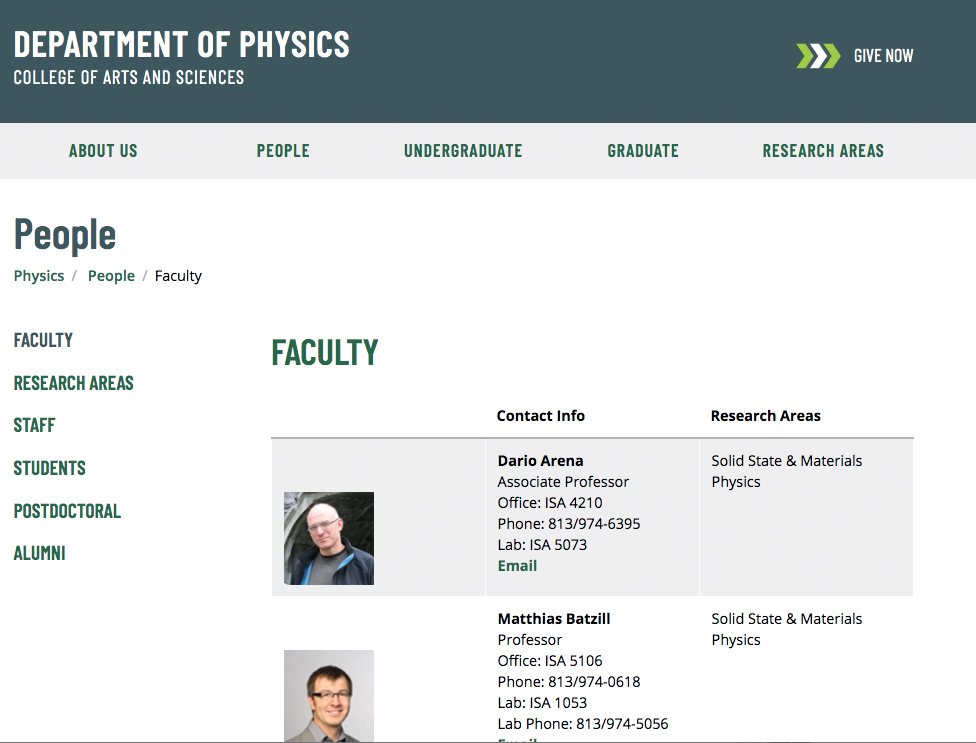This screenshot has width=976, height=743.
Task: Click the People breadcrumb link
Action: pyautogui.click(x=111, y=276)
